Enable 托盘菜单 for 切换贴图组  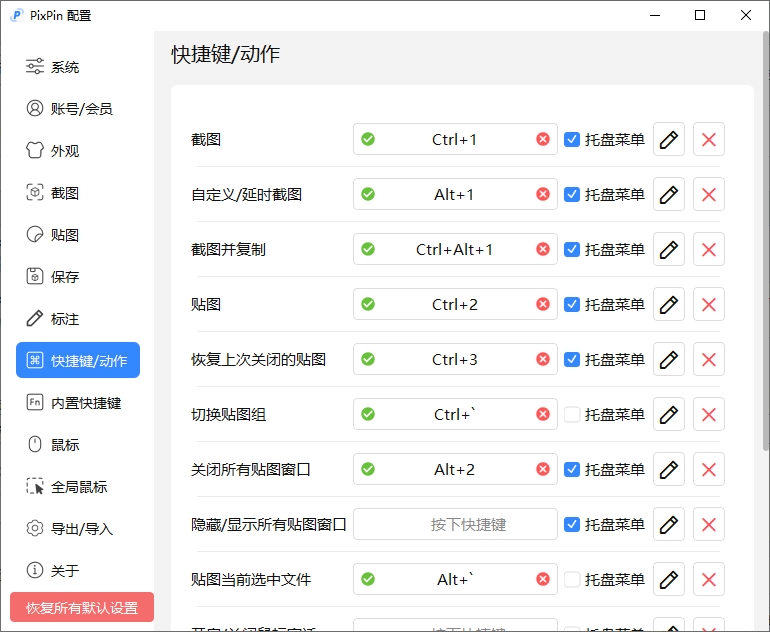(x=572, y=414)
